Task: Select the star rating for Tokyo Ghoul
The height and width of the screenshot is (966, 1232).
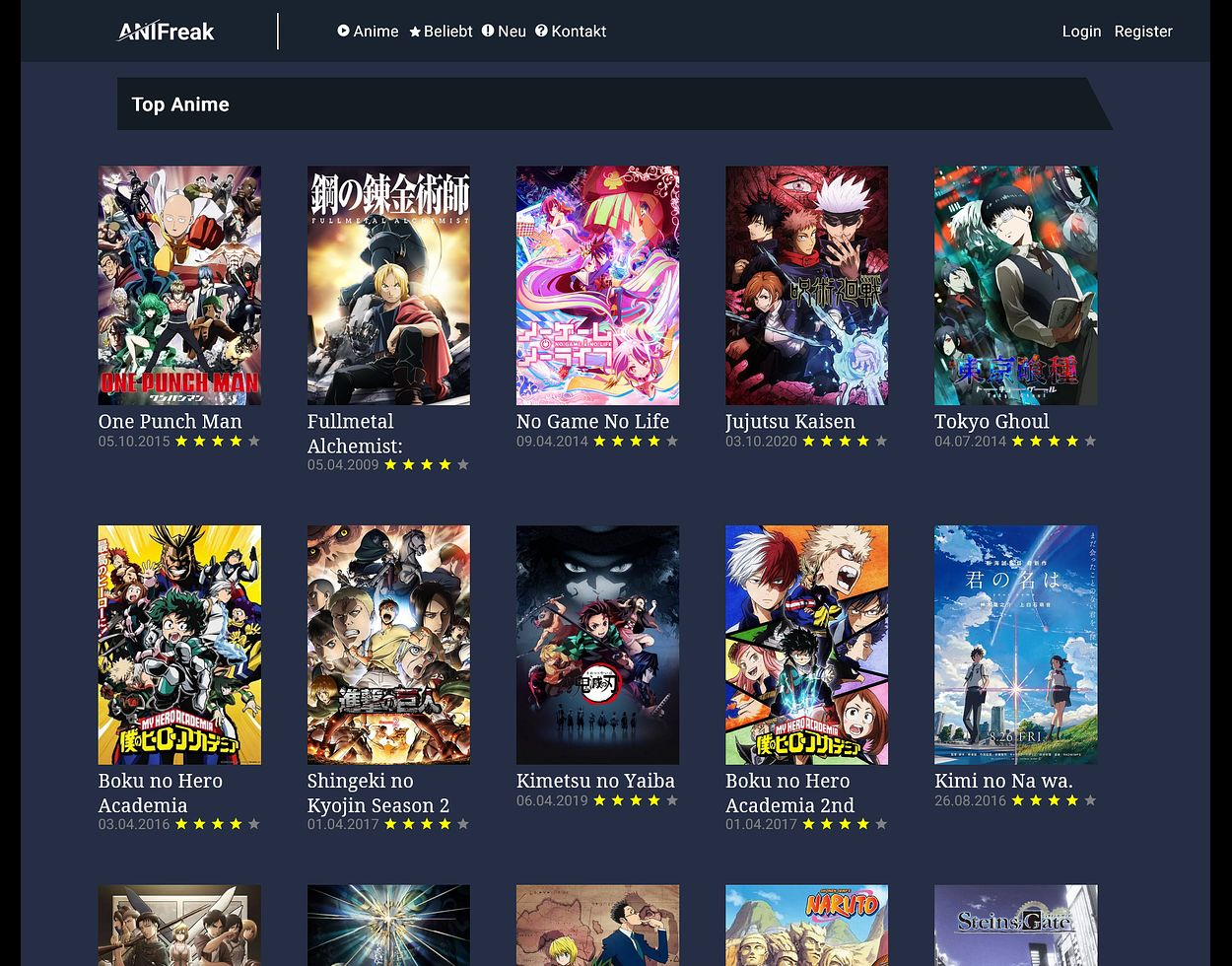Action: pyautogui.click(x=1054, y=441)
